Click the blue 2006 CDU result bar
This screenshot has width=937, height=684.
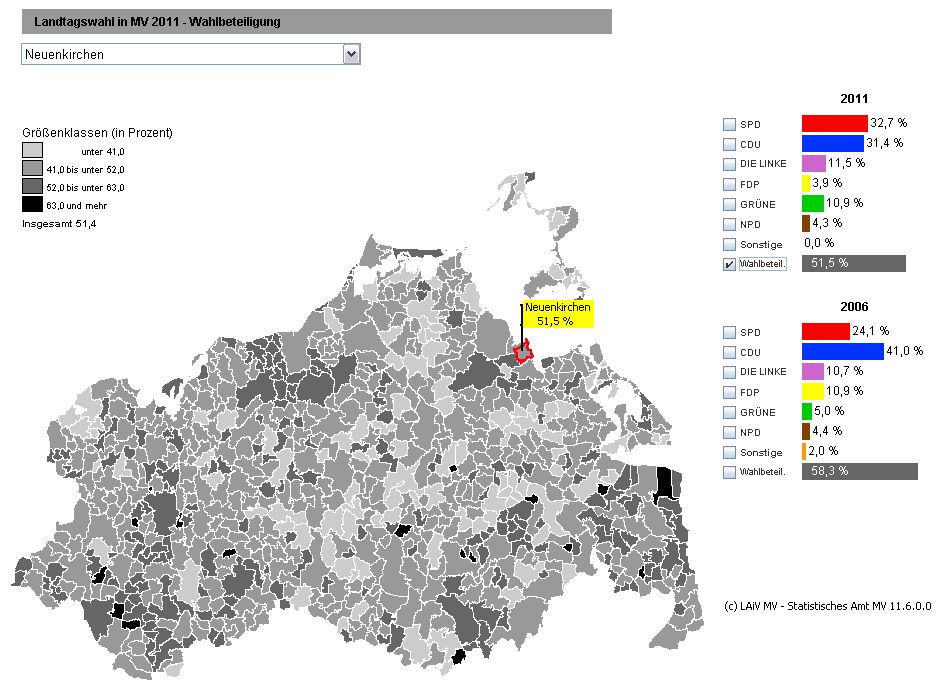842,351
